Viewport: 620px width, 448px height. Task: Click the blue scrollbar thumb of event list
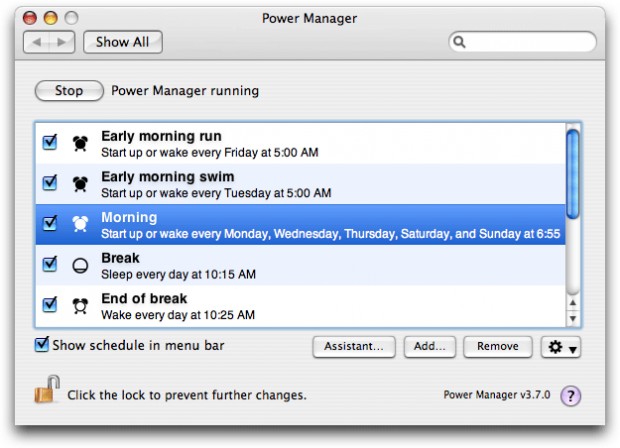[x=573, y=173]
